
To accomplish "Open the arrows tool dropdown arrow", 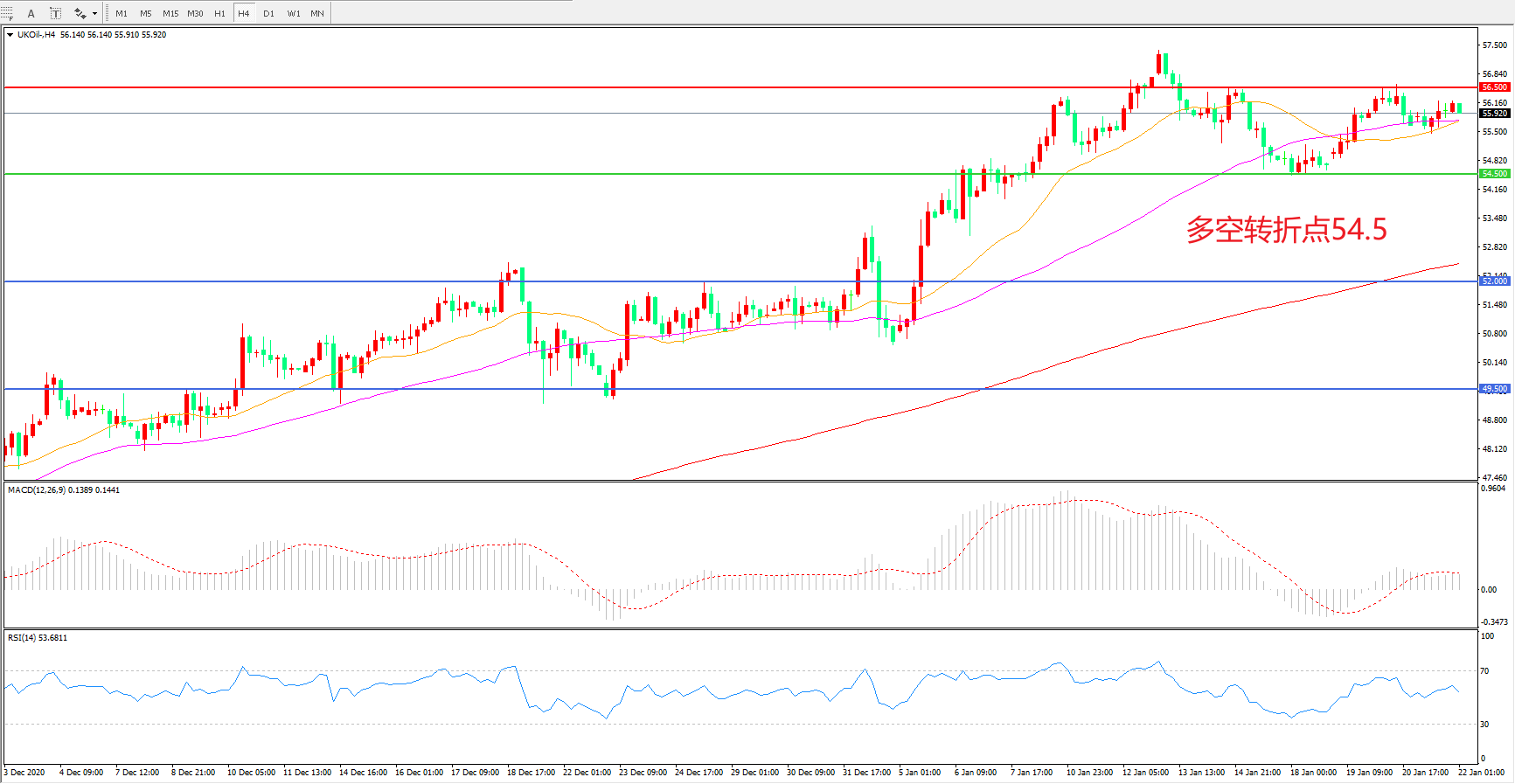I will click(x=94, y=13).
